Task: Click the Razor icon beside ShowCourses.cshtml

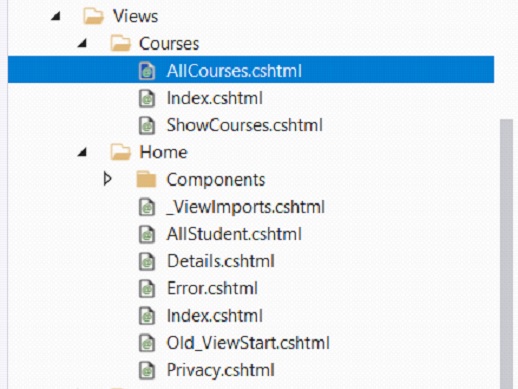Action: coord(147,125)
